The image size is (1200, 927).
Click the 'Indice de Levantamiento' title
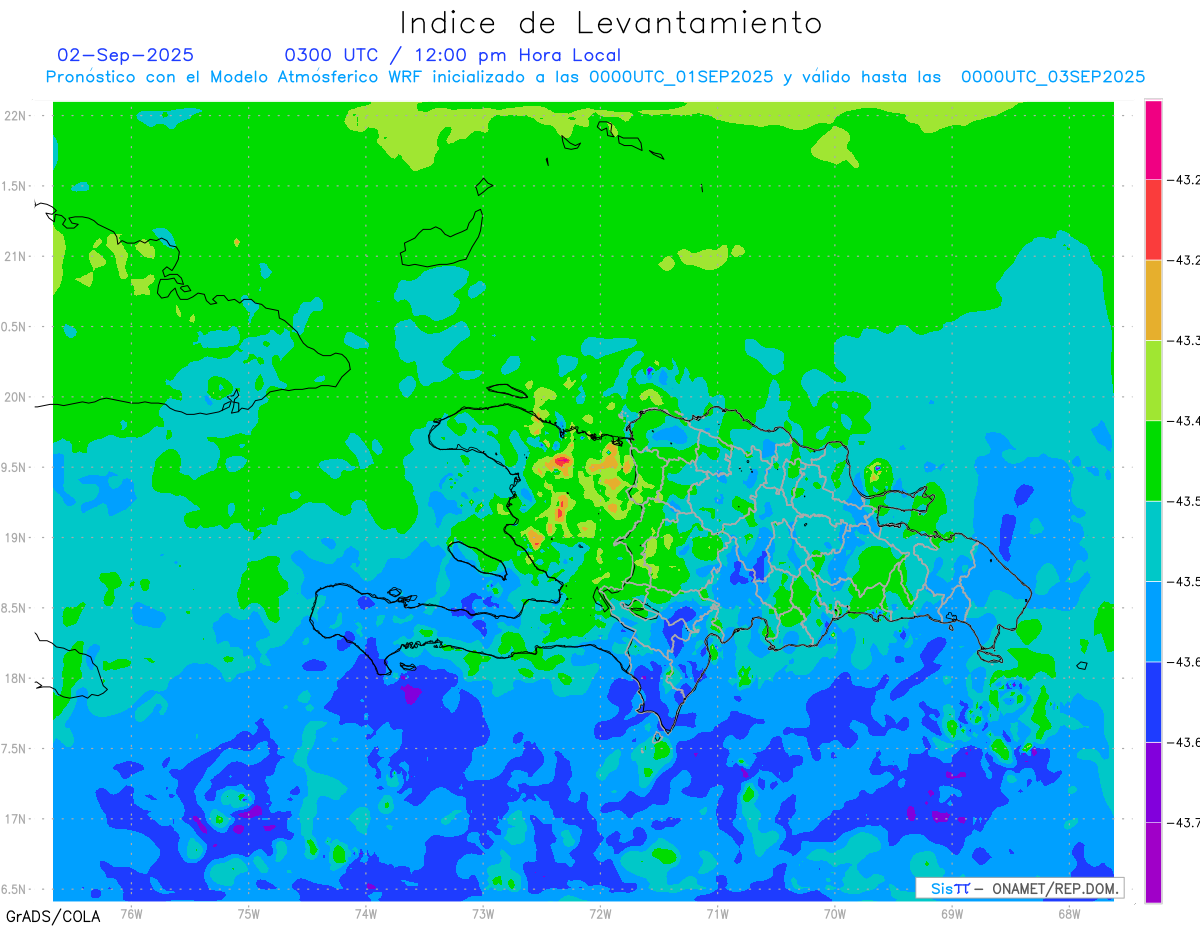pyautogui.click(x=611, y=22)
